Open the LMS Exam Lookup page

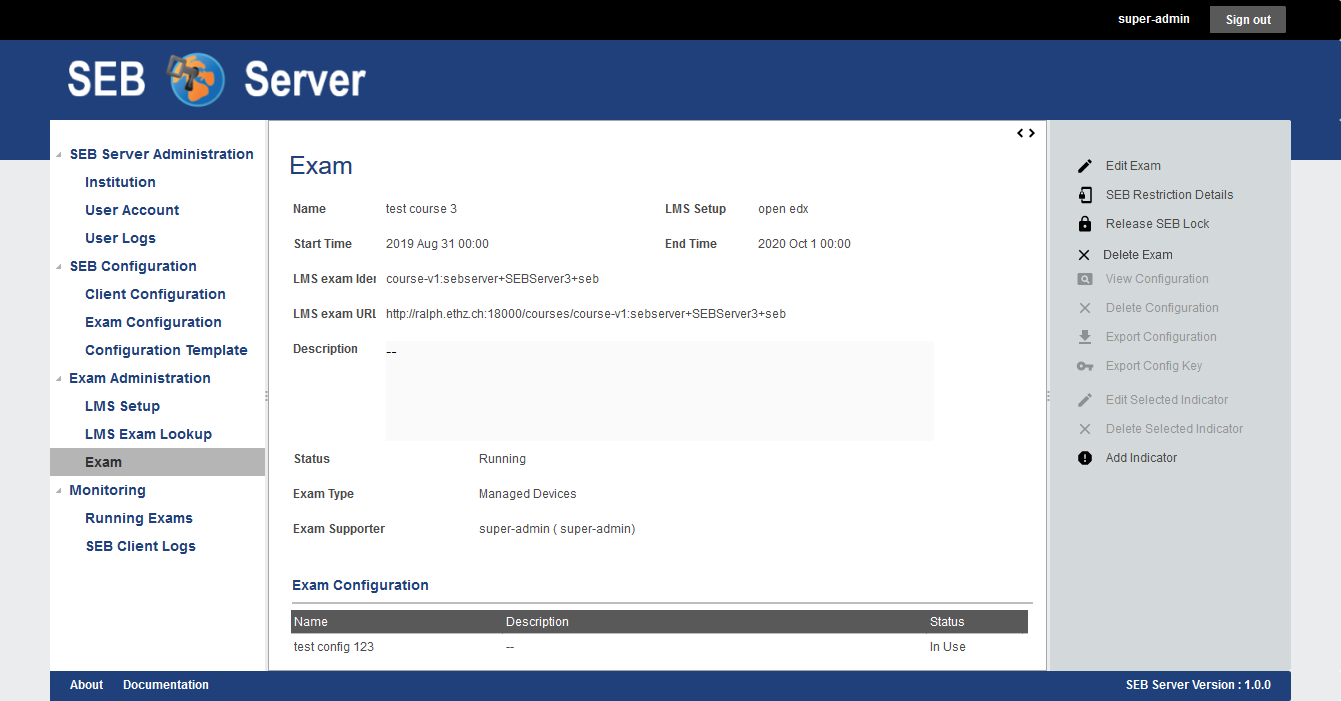[x=148, y=434]
